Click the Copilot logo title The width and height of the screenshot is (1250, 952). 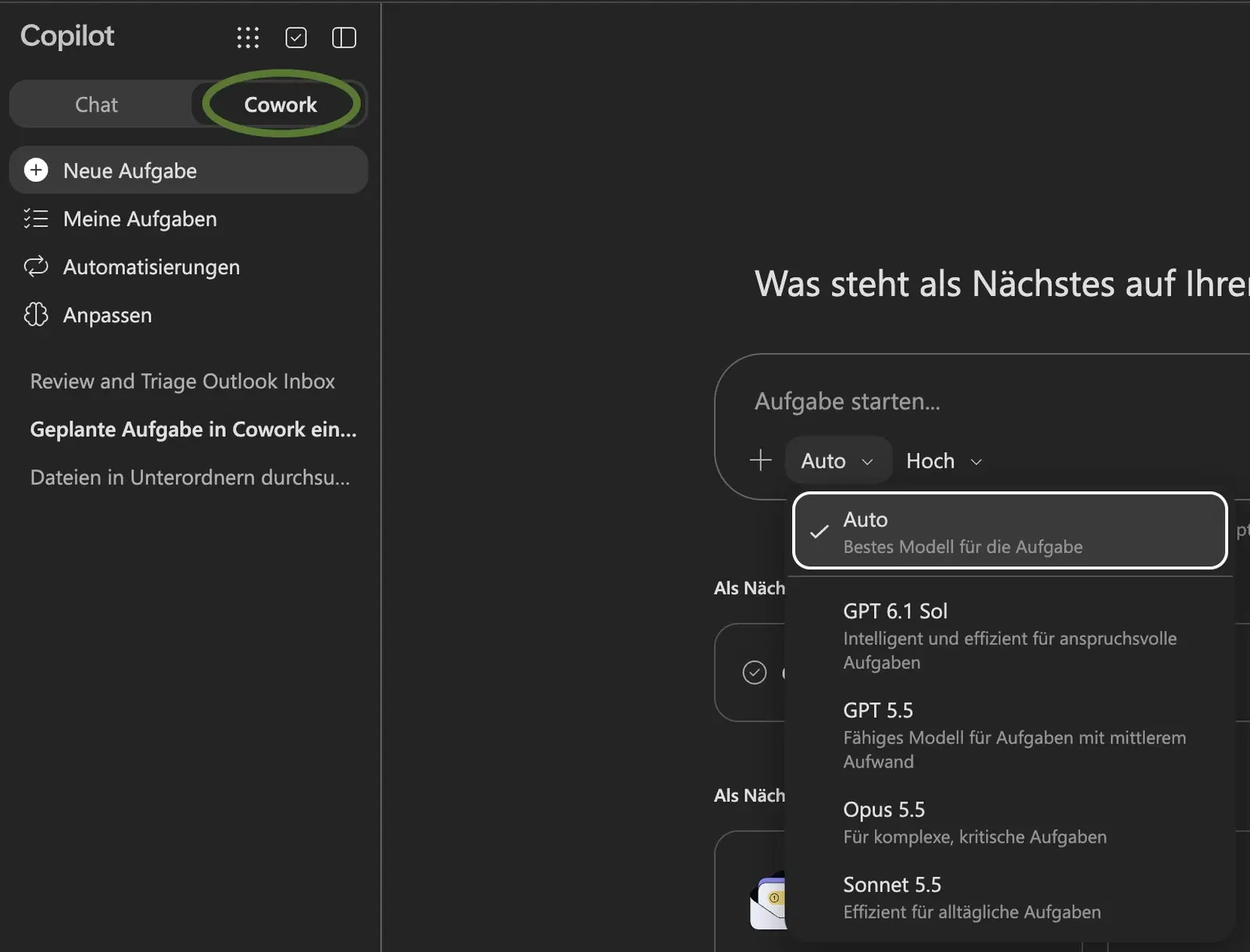click(x=67, y=36)
